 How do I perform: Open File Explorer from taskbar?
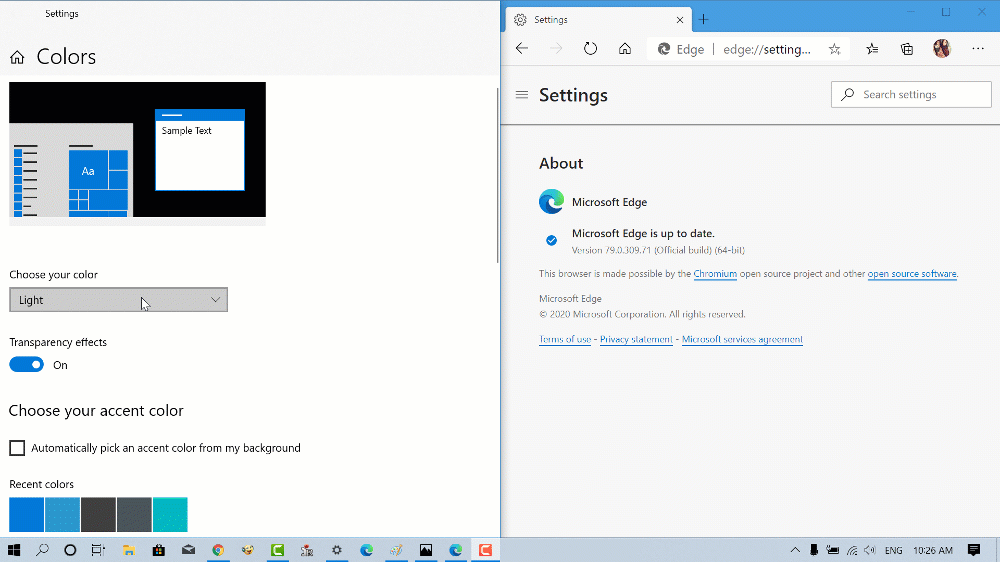click(129, 550)
